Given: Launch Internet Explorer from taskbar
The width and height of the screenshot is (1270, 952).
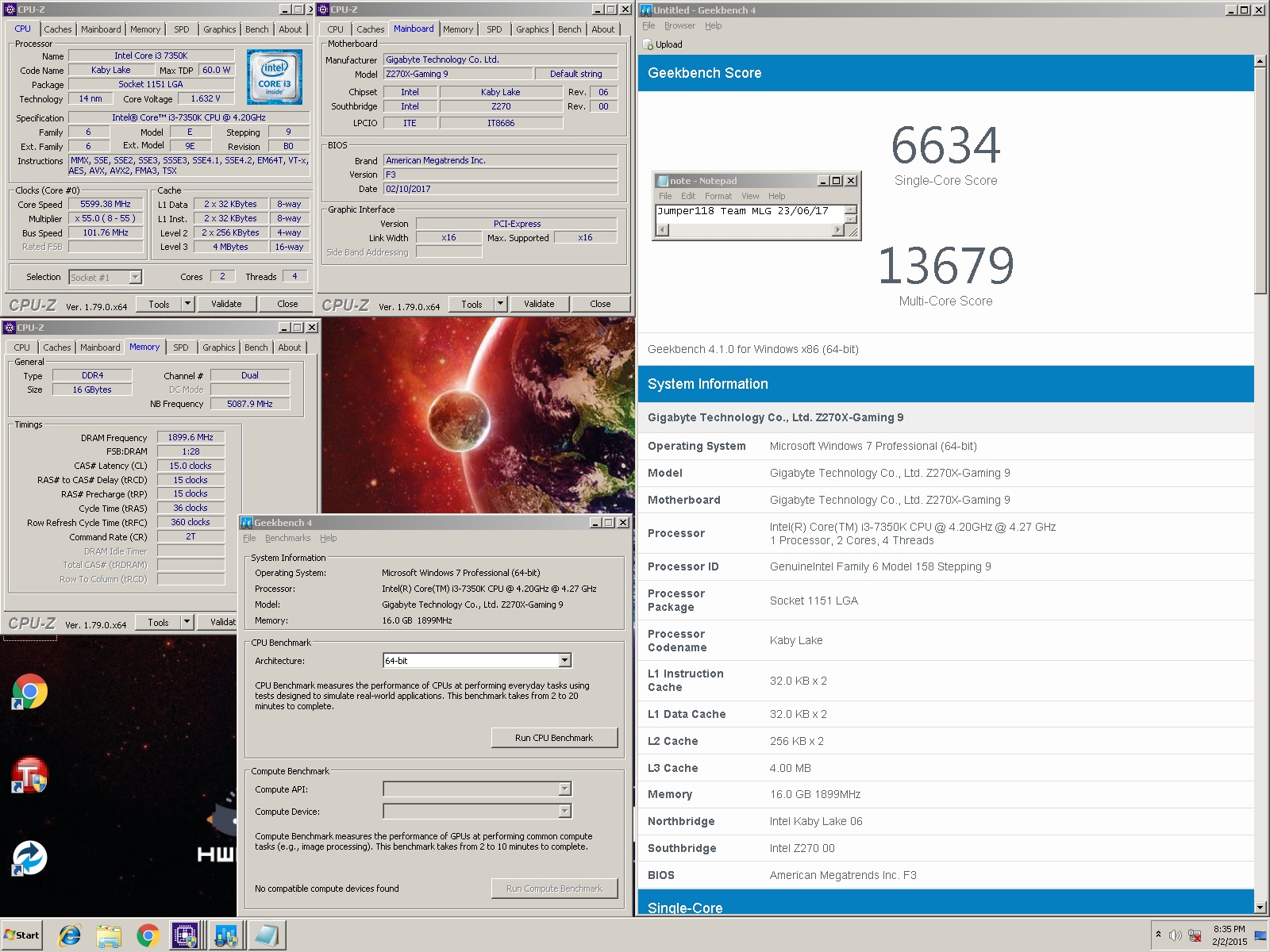Looking at the screenshot, I should [70, 936].
